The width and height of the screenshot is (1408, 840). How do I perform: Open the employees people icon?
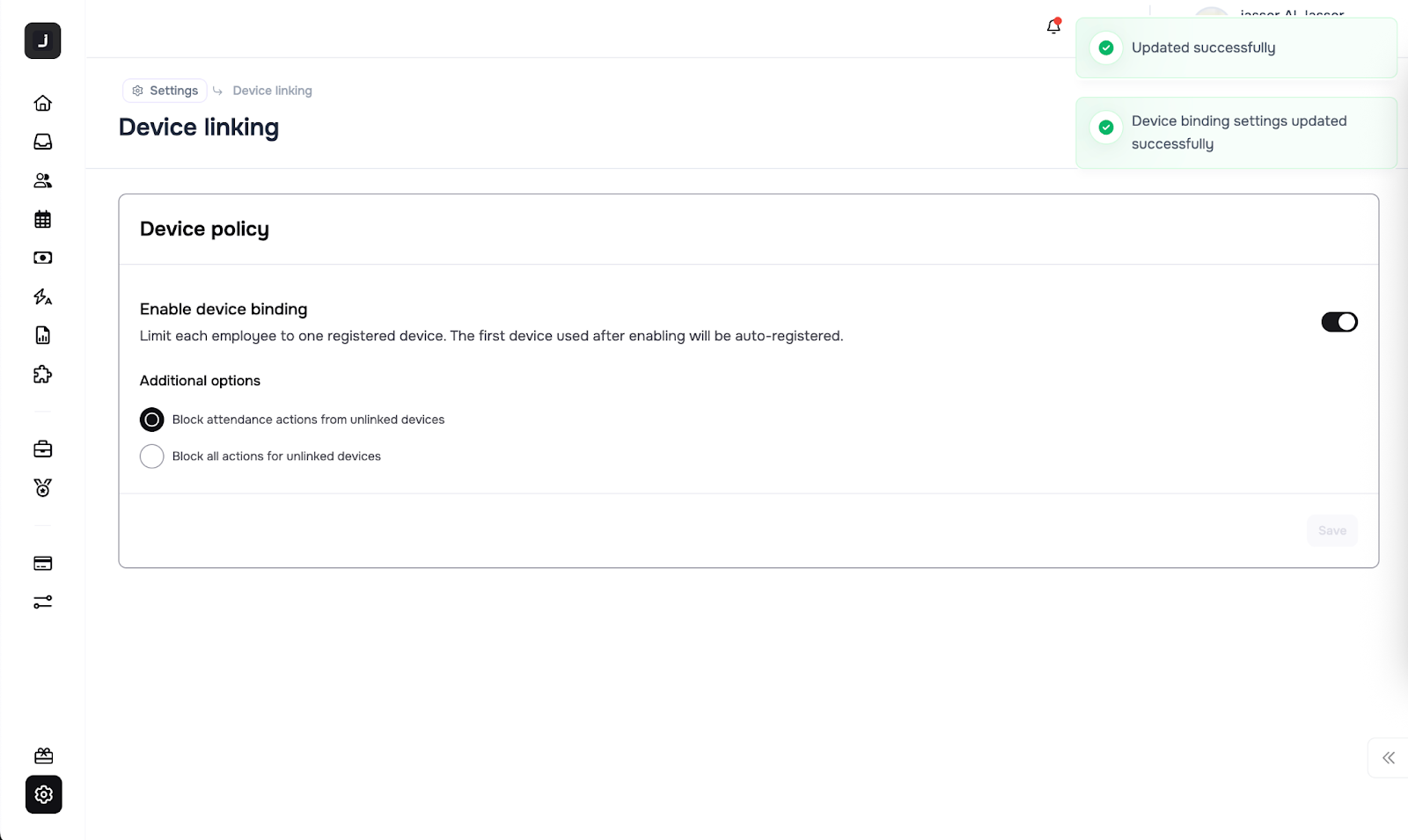tap(42, 180)
